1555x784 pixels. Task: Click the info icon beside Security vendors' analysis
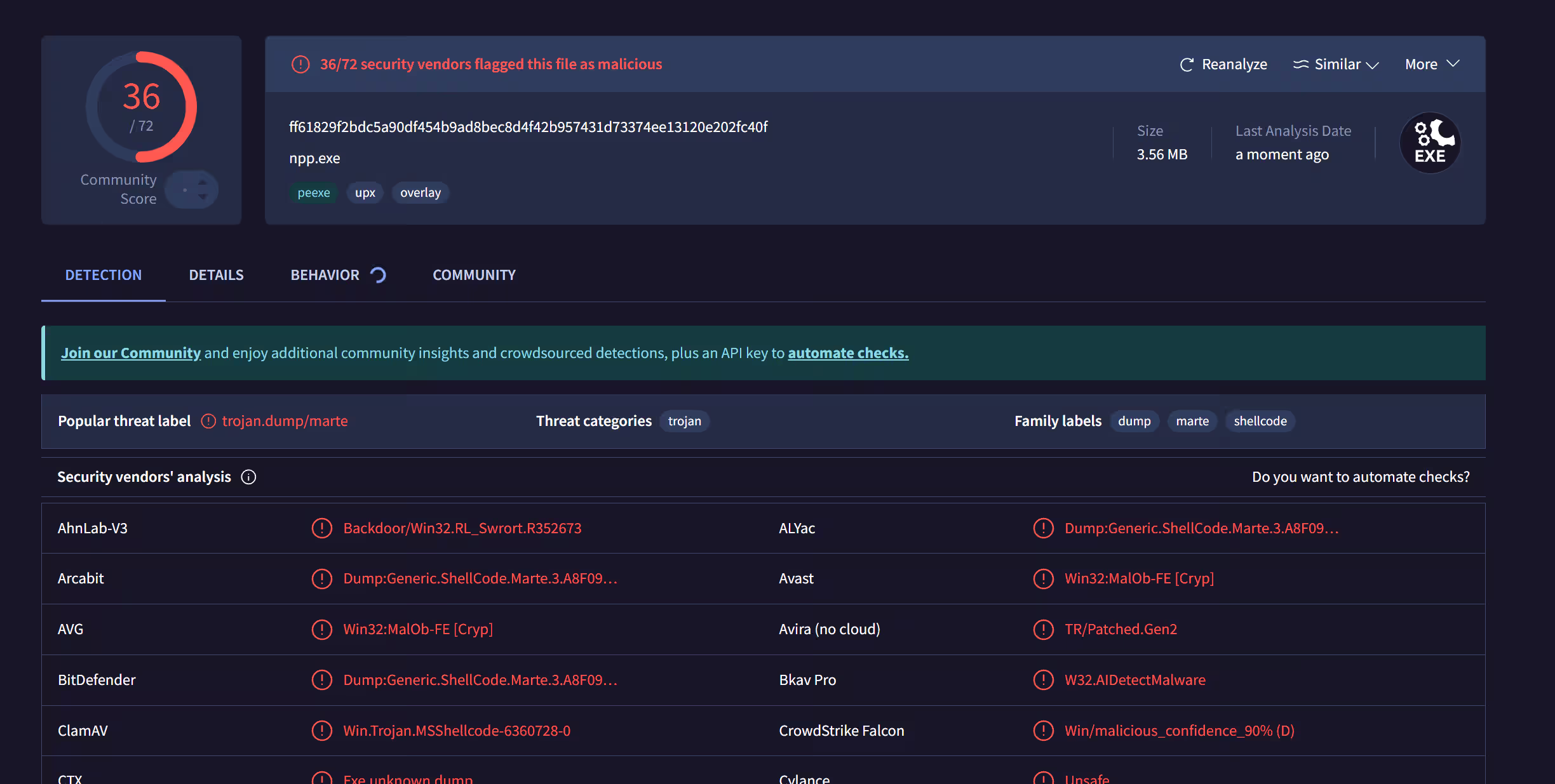tap(248, 477)
